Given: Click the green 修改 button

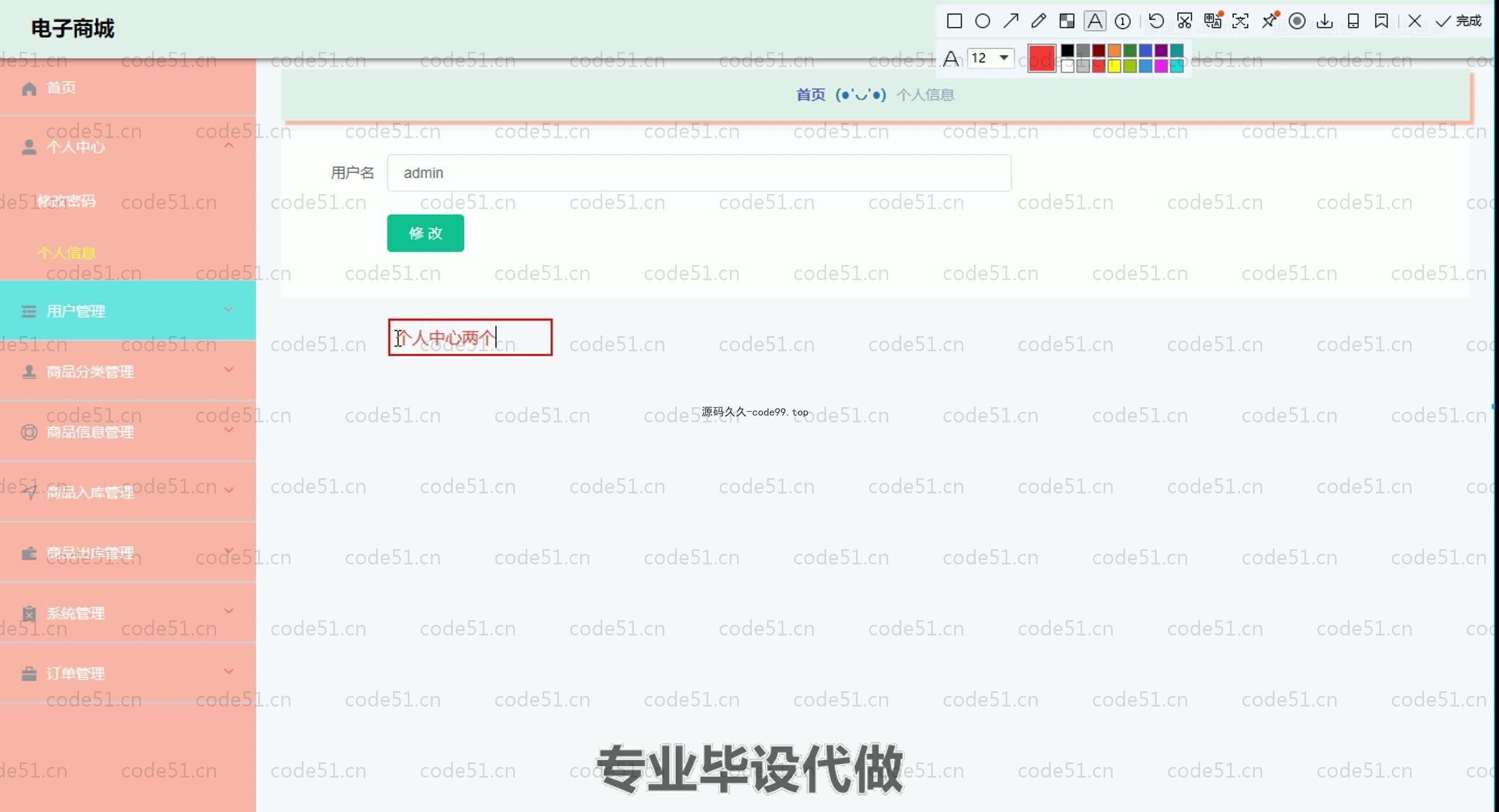Looking at the screenshot, I should tap(425, 233).
